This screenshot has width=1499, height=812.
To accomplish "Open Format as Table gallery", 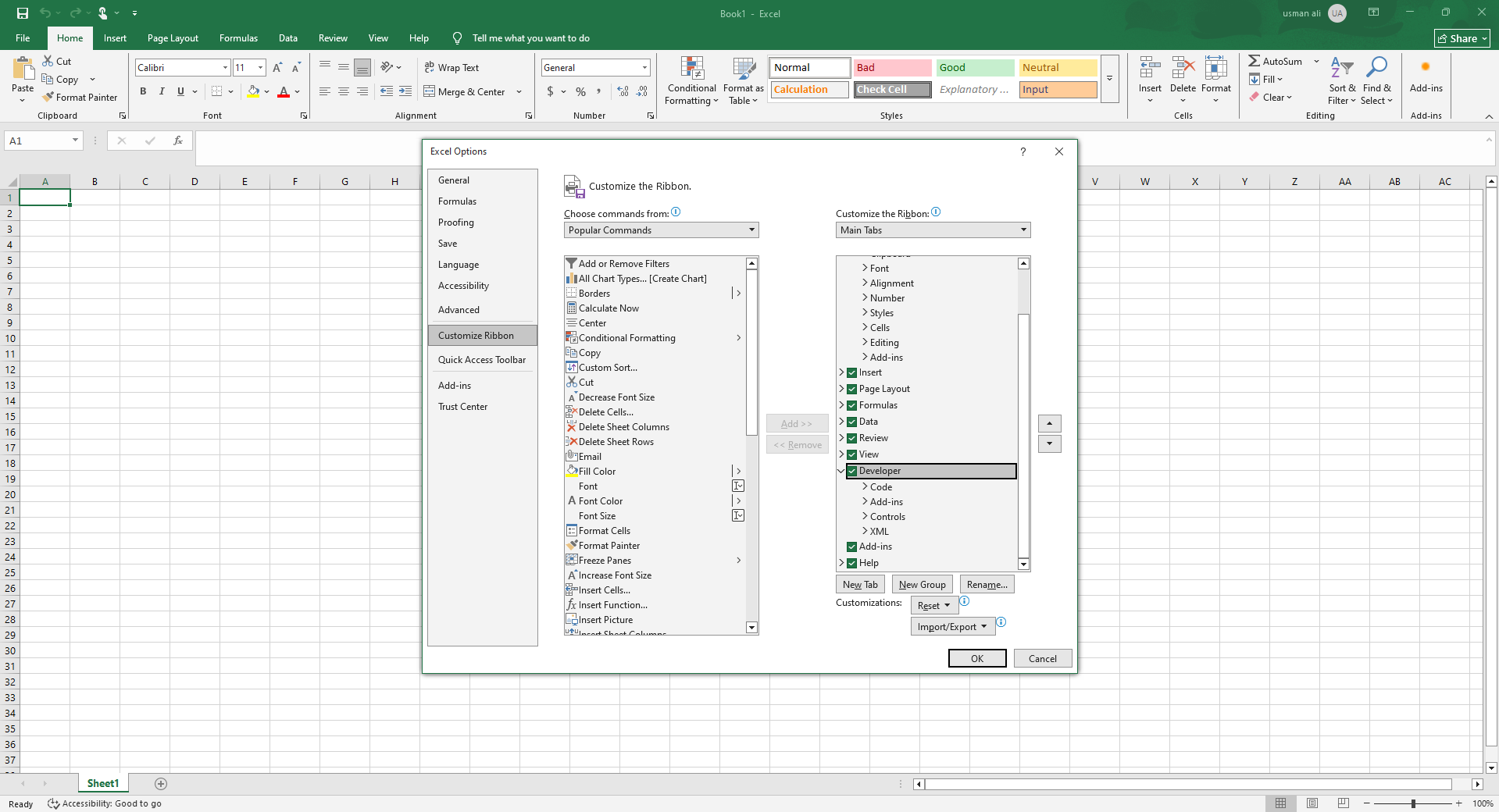I will tap(744, 80).
